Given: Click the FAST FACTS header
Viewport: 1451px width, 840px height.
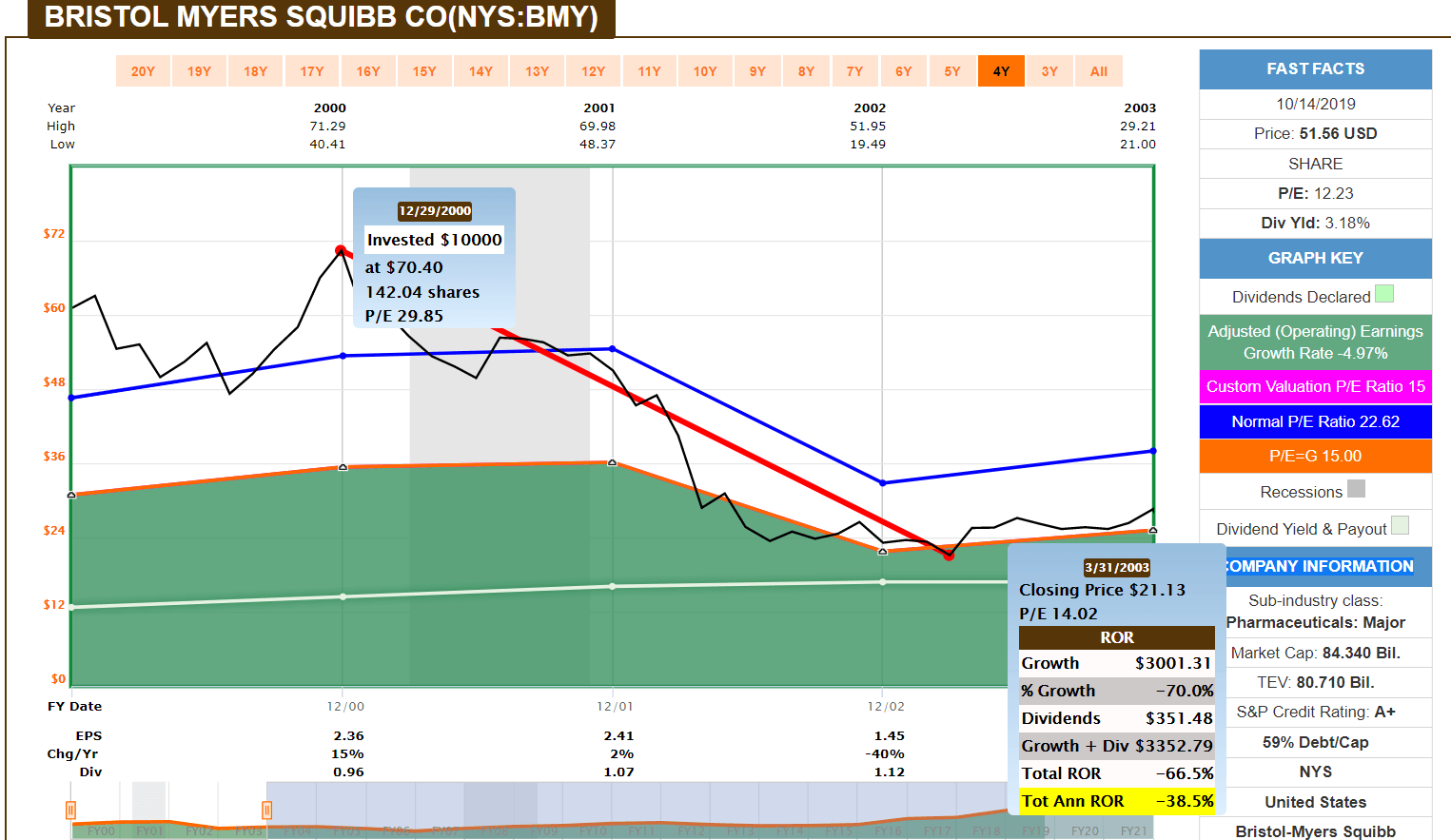Looking at the screenshot, I should pyautogui.click(x=1316, y=69).
